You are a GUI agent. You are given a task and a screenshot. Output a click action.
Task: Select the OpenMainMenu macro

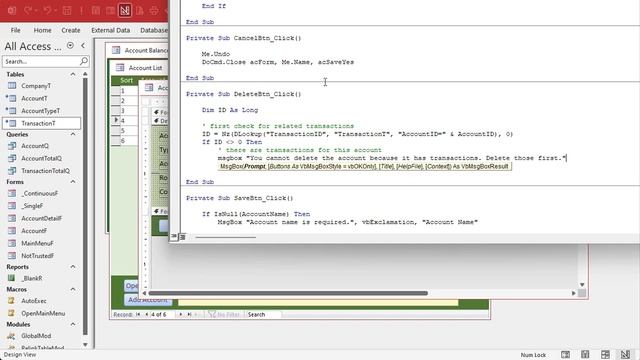pos(42,313)
